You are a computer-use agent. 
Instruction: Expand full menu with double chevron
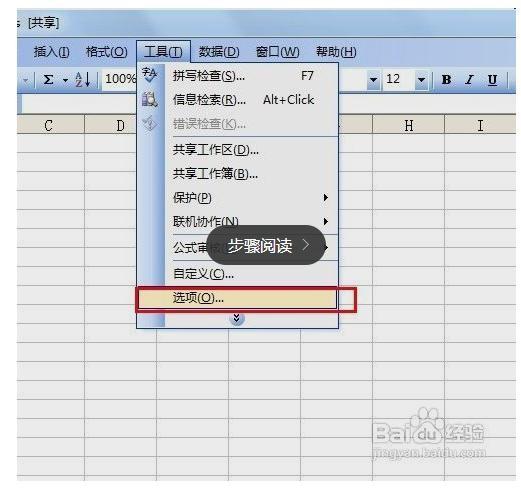pyautogui.click(x=237, y=318)
